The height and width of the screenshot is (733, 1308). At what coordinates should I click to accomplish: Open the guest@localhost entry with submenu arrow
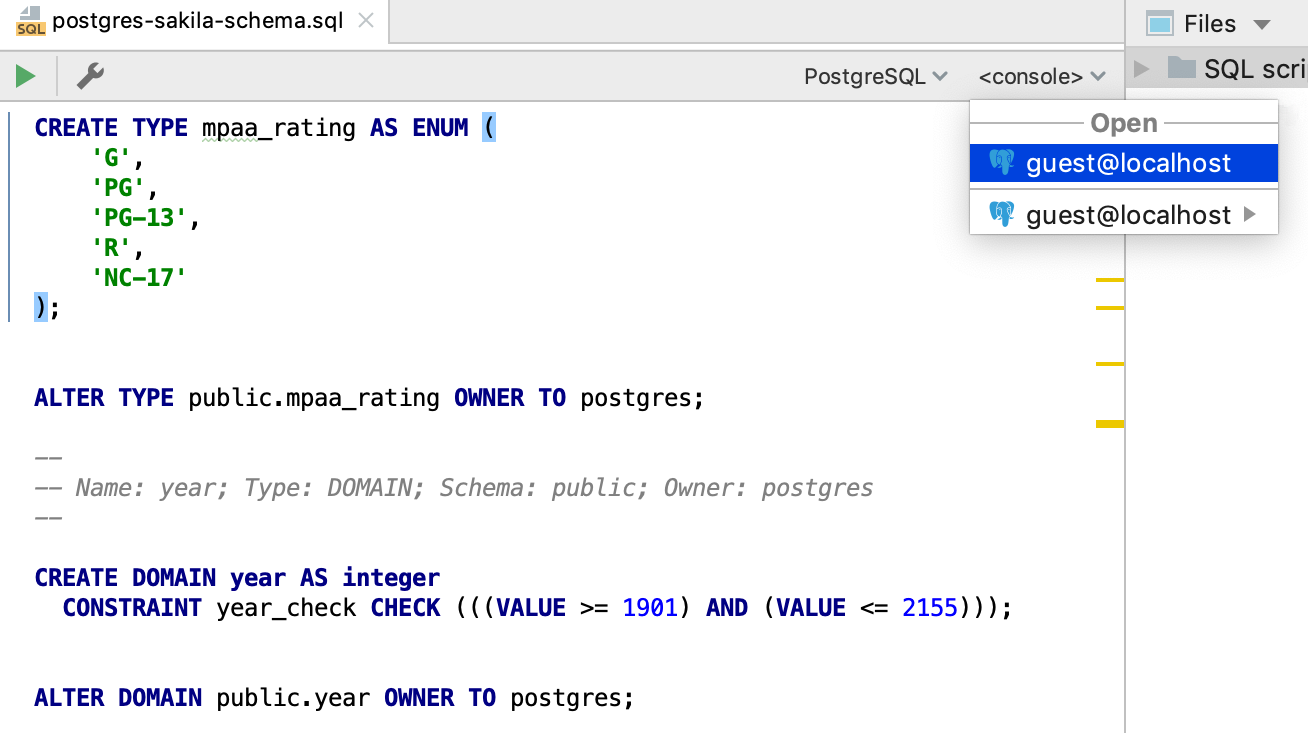point(1124,214)
